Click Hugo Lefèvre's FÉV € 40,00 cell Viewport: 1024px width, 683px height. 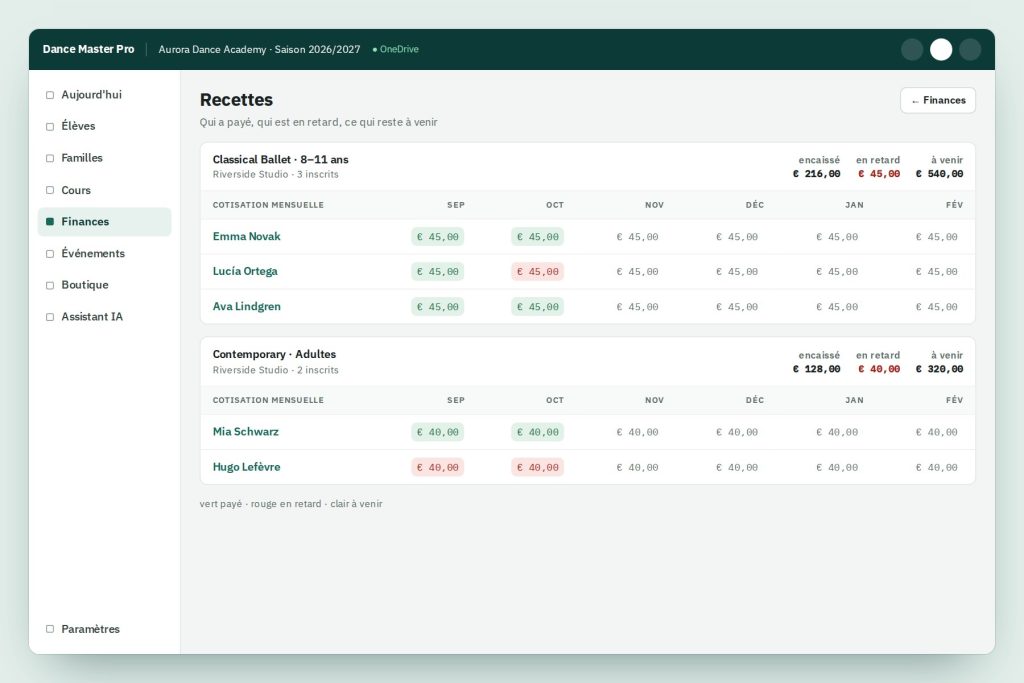coord(936,468)
